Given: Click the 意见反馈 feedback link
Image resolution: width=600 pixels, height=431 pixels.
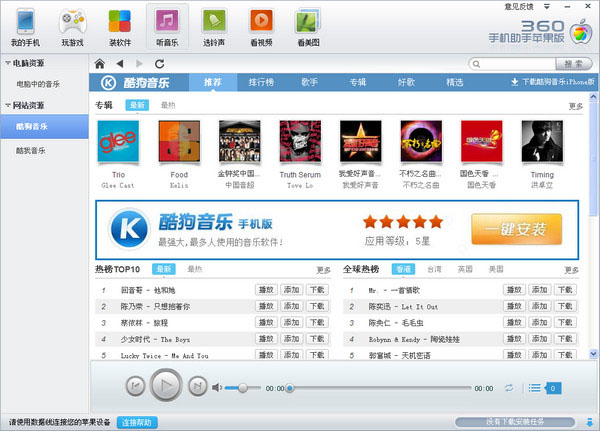Looking at the screenshot, I should [x=519, y=7].
